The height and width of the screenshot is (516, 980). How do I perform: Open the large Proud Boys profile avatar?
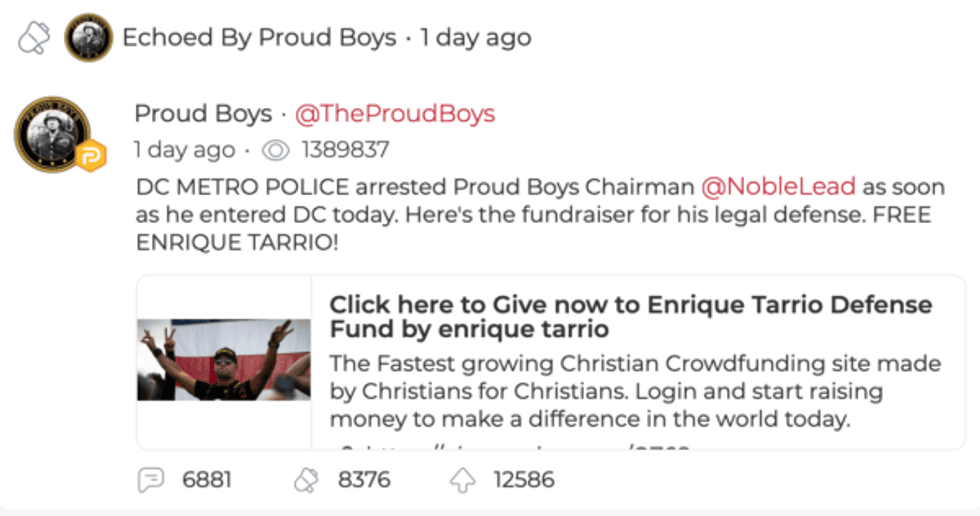[x=52, y=133]
